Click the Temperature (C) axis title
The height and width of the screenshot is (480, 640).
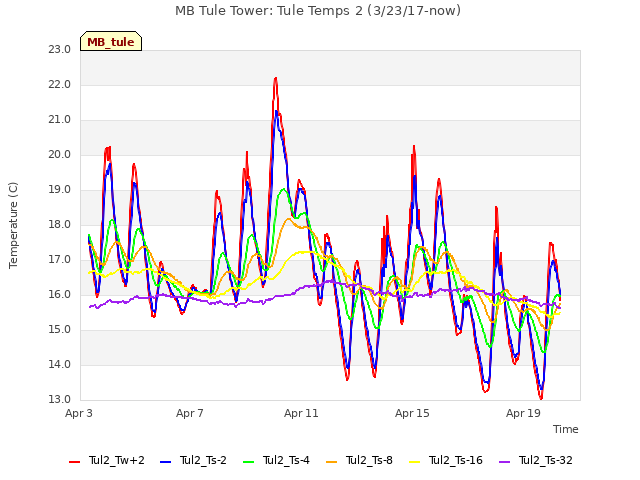click(13, 225)
